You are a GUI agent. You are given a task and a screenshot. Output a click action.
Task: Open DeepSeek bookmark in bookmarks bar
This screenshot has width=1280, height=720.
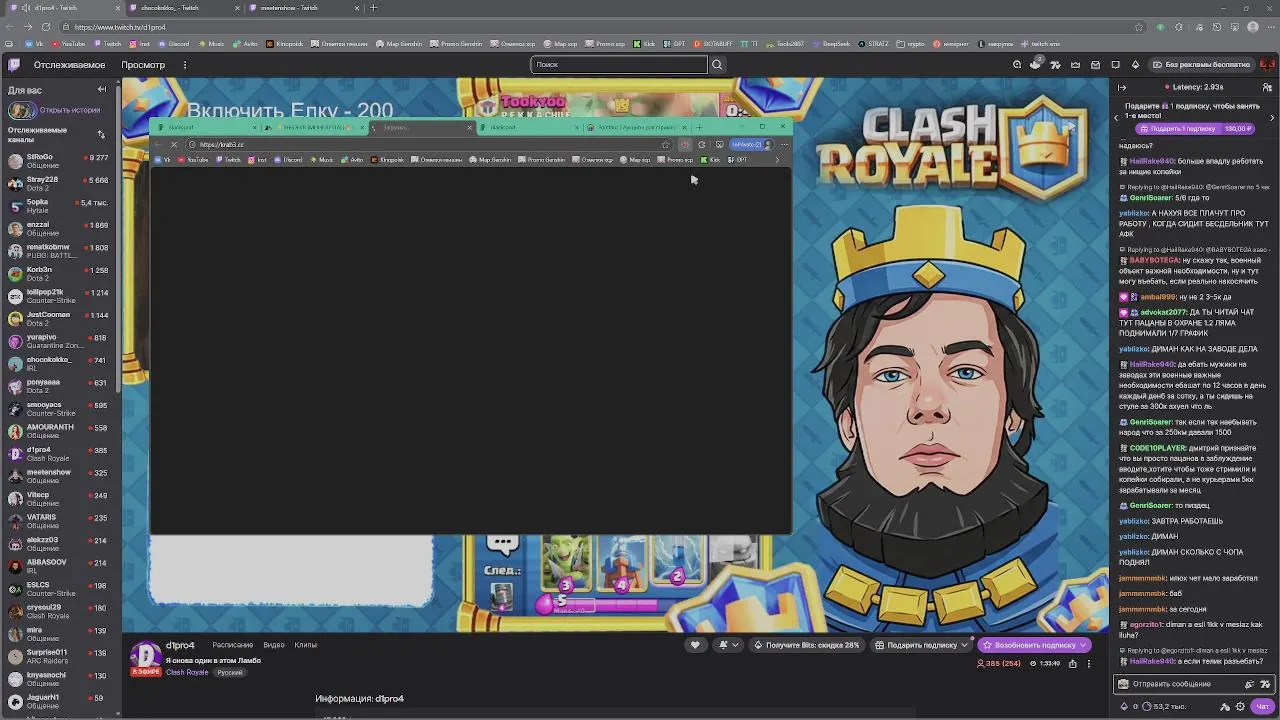tap(832, 44)
